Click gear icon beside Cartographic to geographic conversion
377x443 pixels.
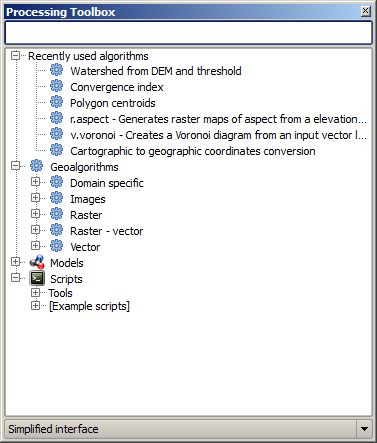pyautogui.click(x=56, y=150)
